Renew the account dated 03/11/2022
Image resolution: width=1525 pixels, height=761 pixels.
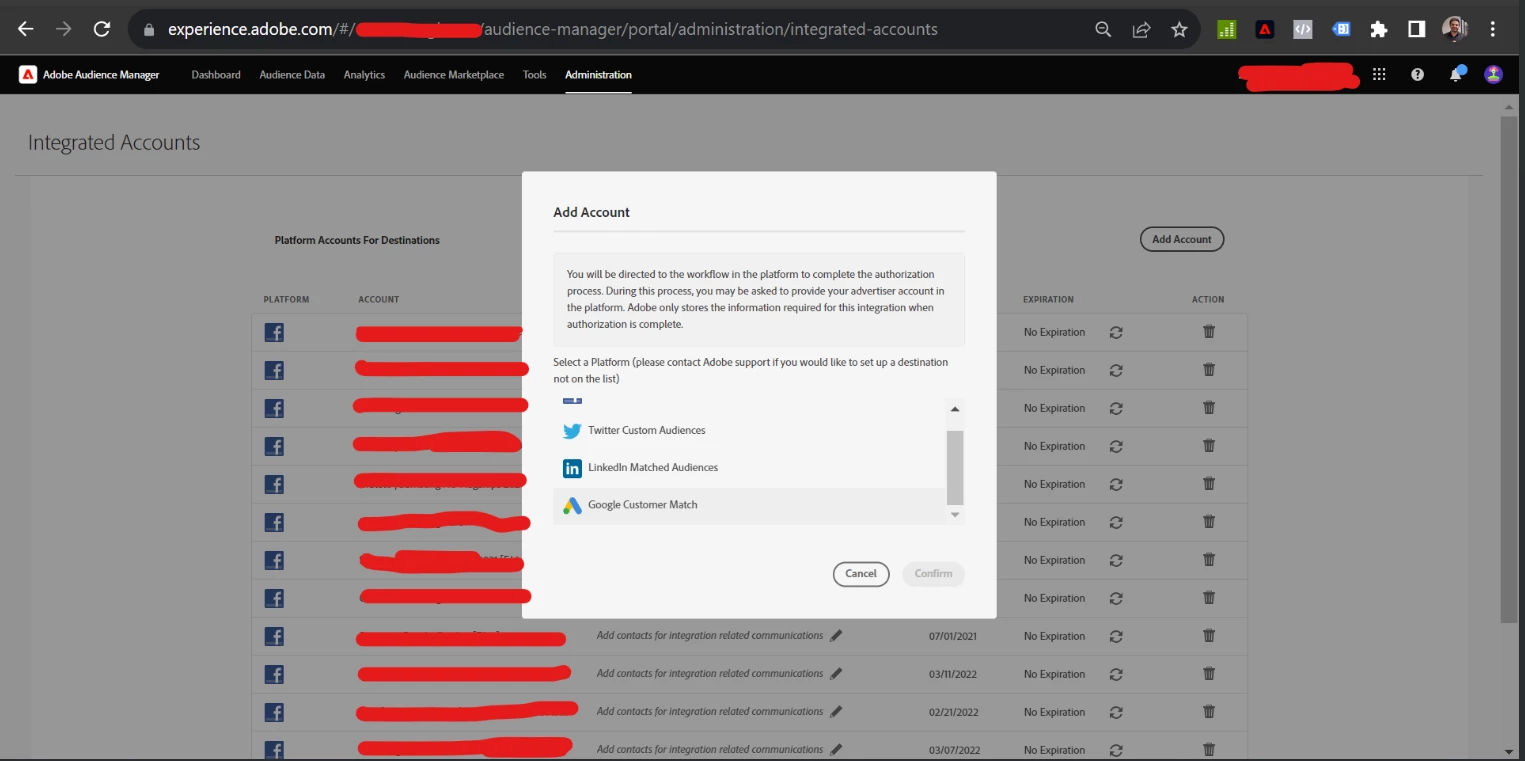pyautogui.click(x=1116, y=674)
